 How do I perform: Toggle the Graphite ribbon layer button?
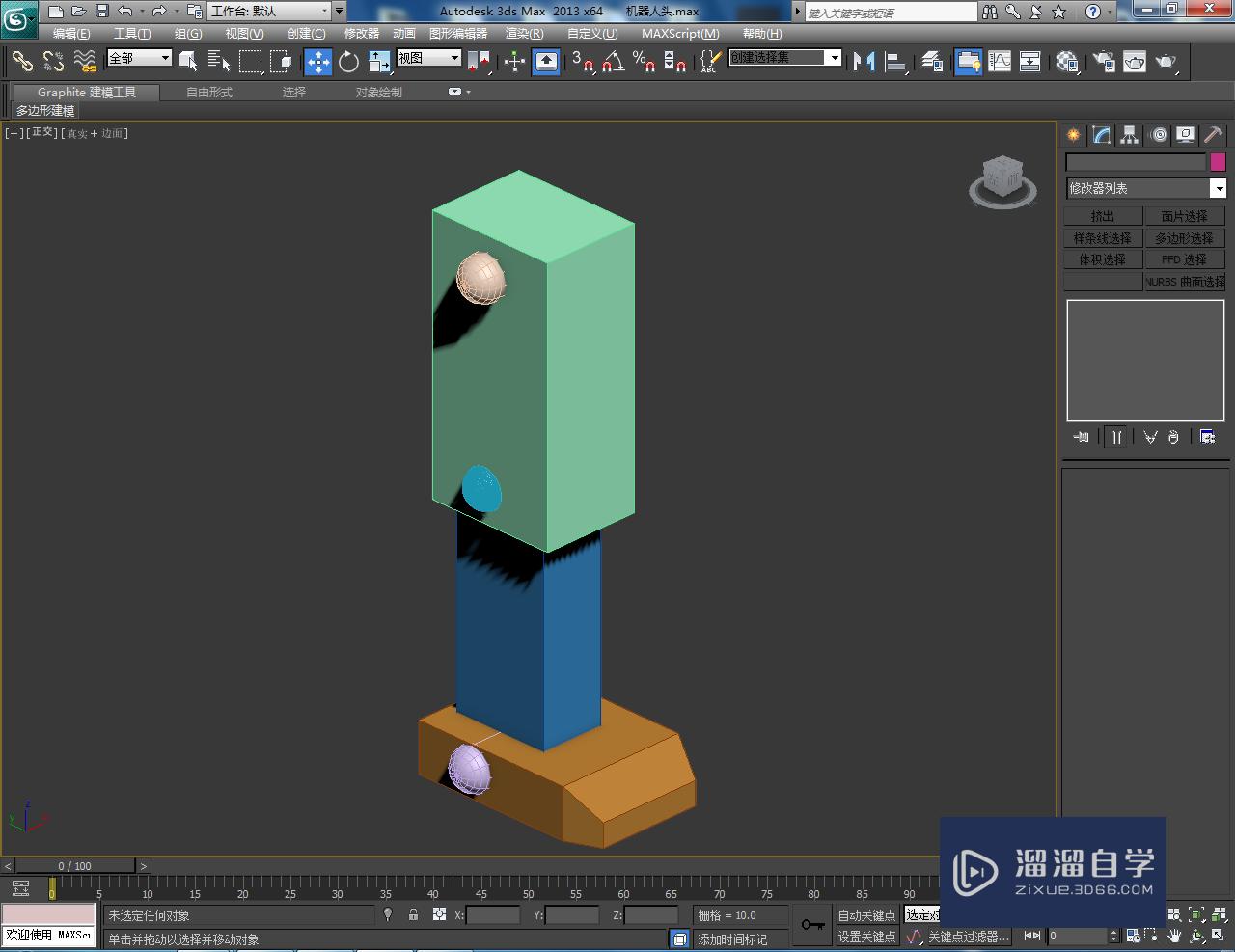pyautogui.click(x=968, y=62)
